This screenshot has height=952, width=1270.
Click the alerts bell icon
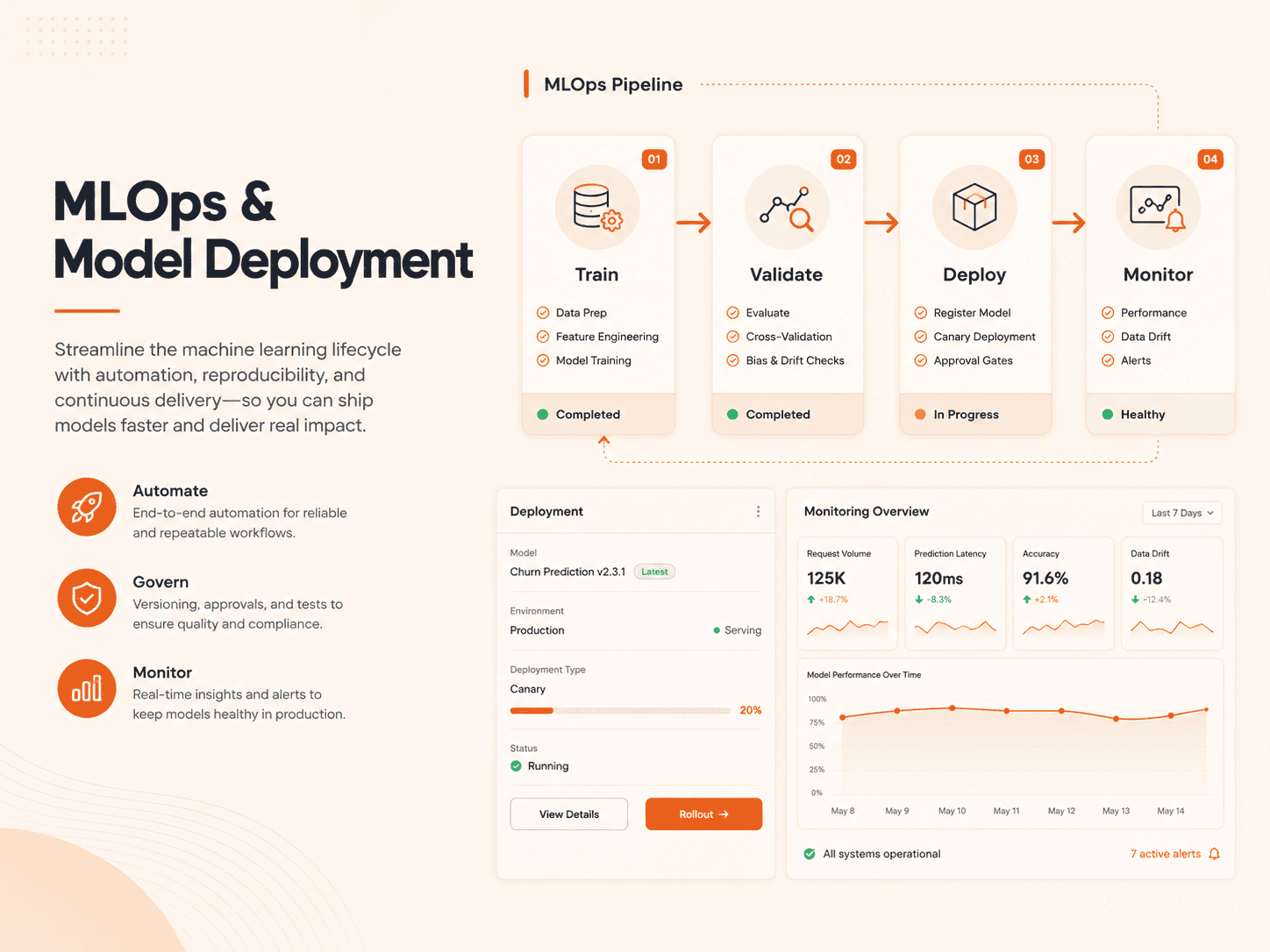(1214, 854)
